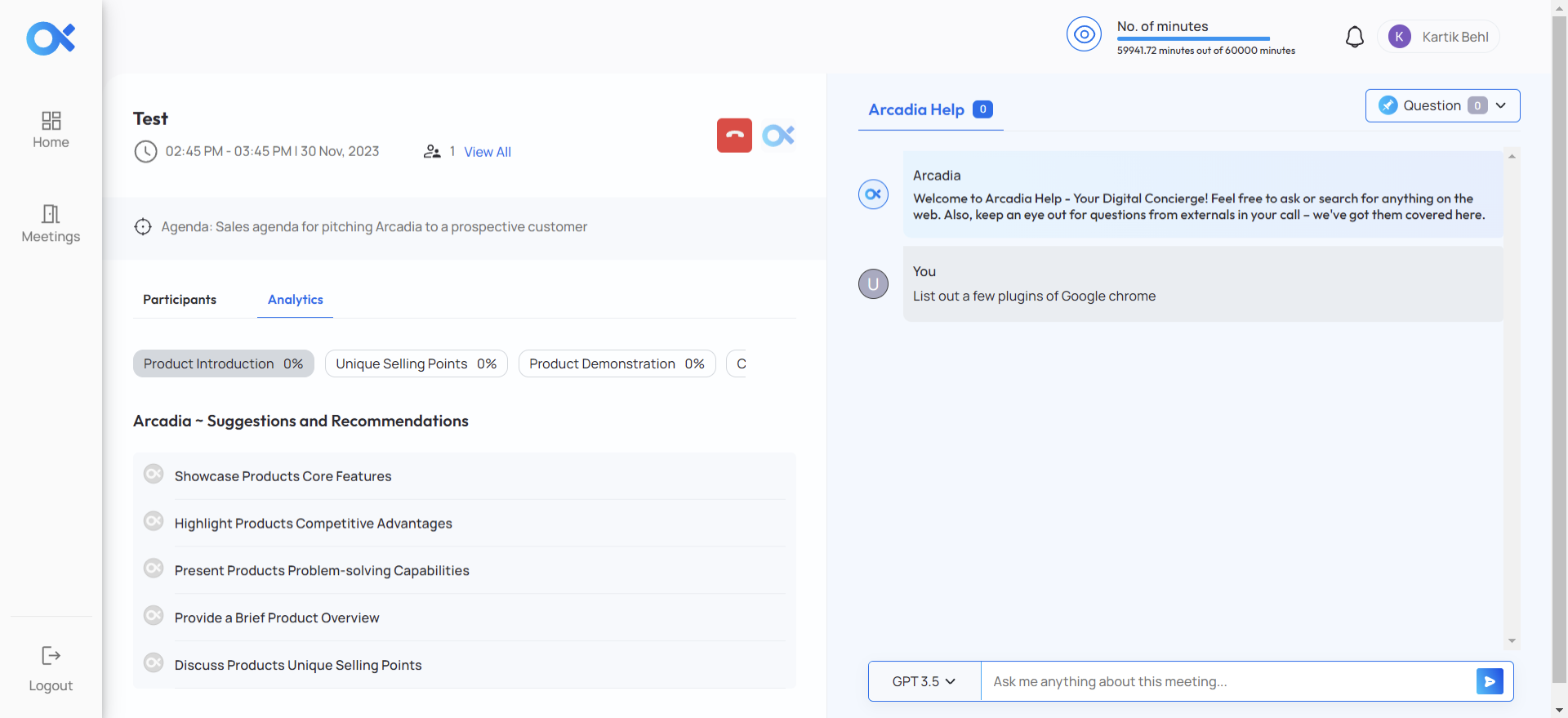
Task: Click the chat scrollbar up arrow
Action: (x=1512, y=156)
